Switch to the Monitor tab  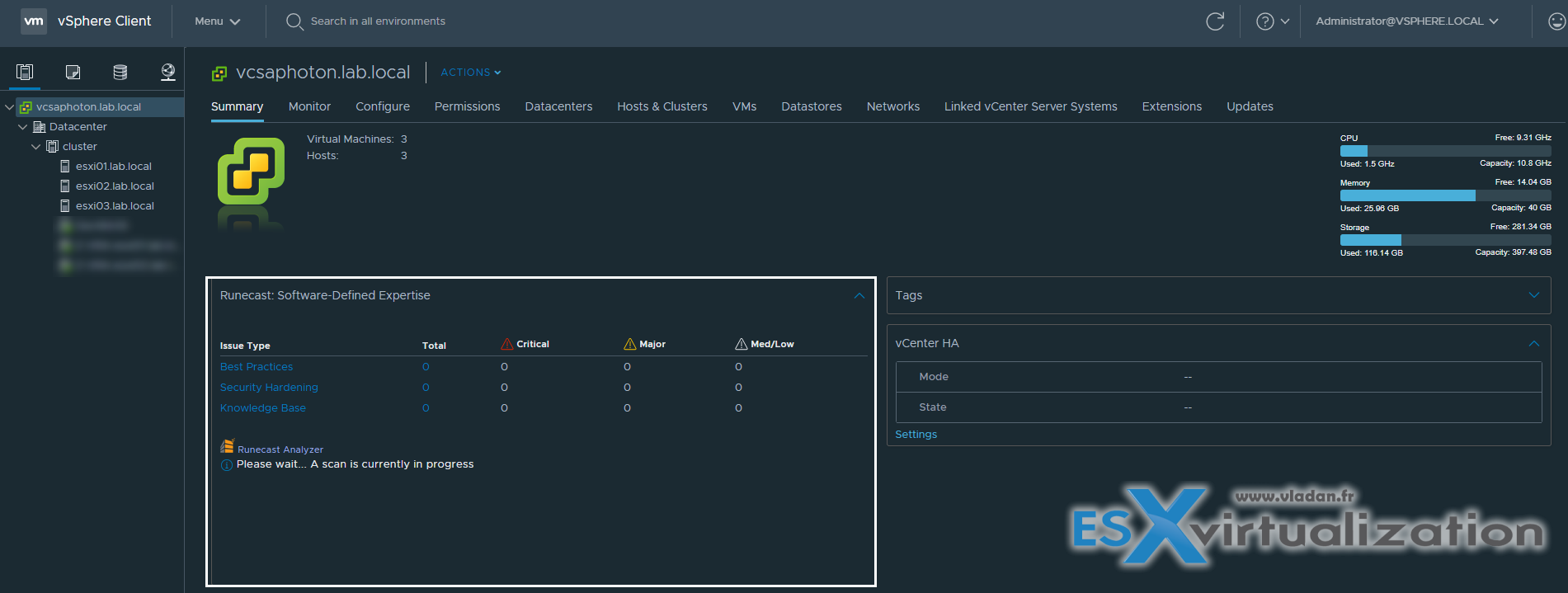click(x=309, y=106)
